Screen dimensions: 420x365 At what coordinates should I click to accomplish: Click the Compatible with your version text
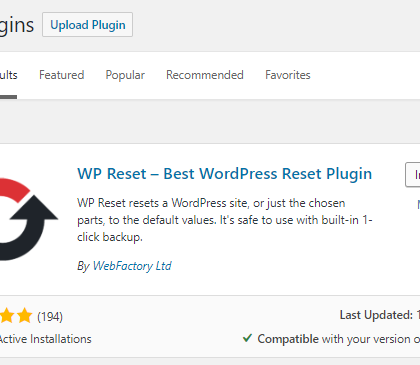338,339
